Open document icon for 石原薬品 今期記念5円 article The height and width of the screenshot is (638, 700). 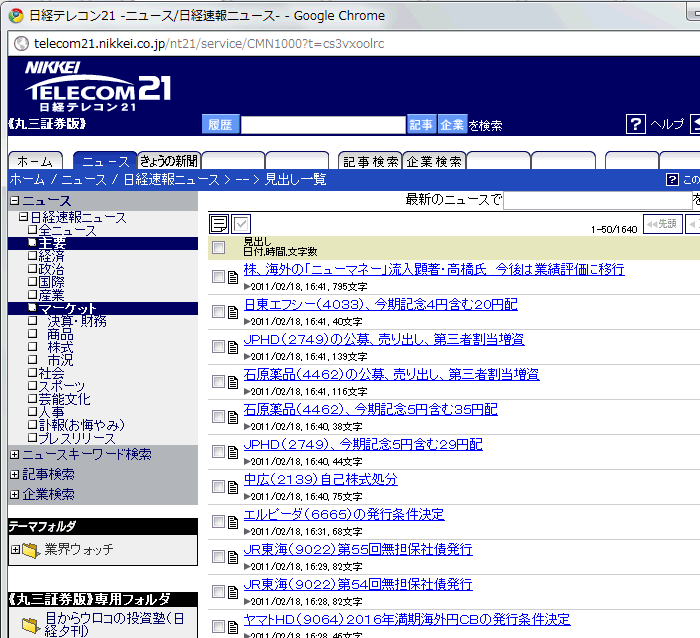(x=233, y=417)
